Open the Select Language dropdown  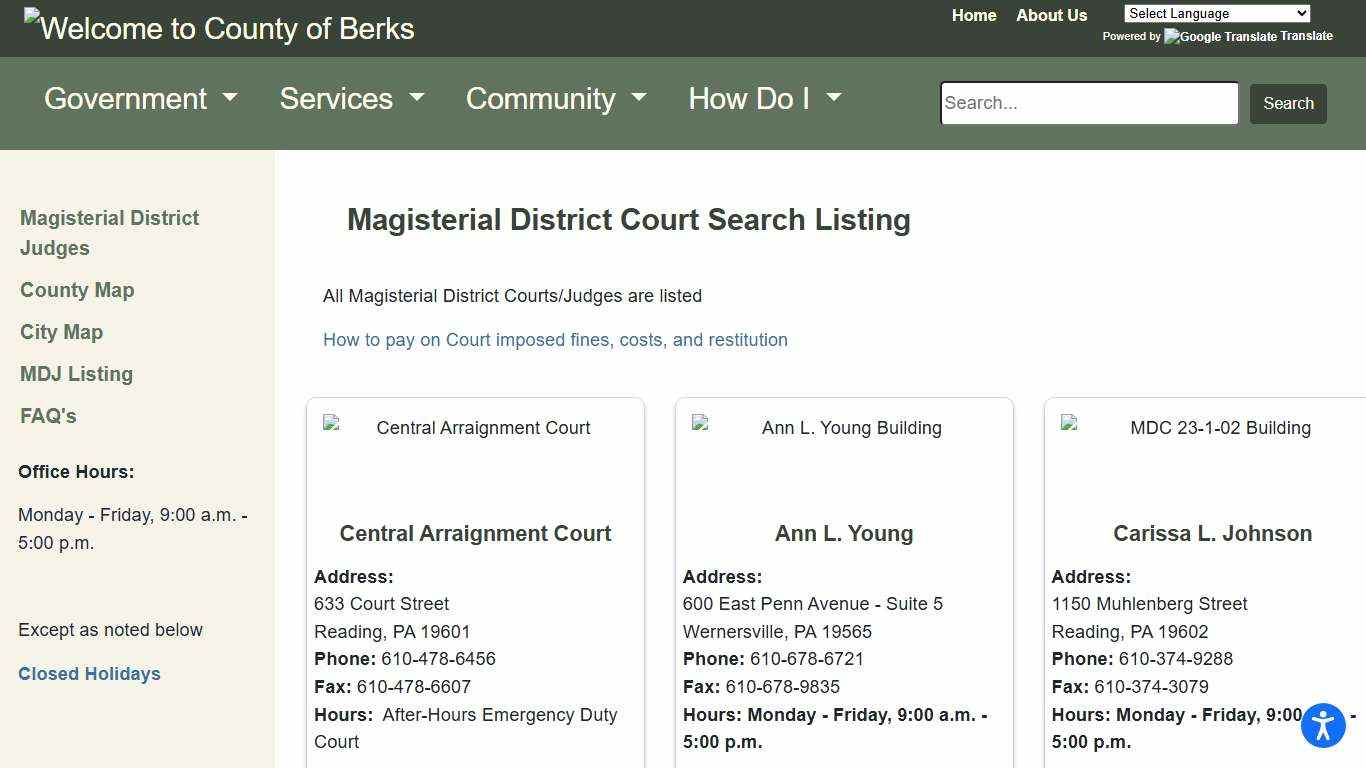point(1216,13)
